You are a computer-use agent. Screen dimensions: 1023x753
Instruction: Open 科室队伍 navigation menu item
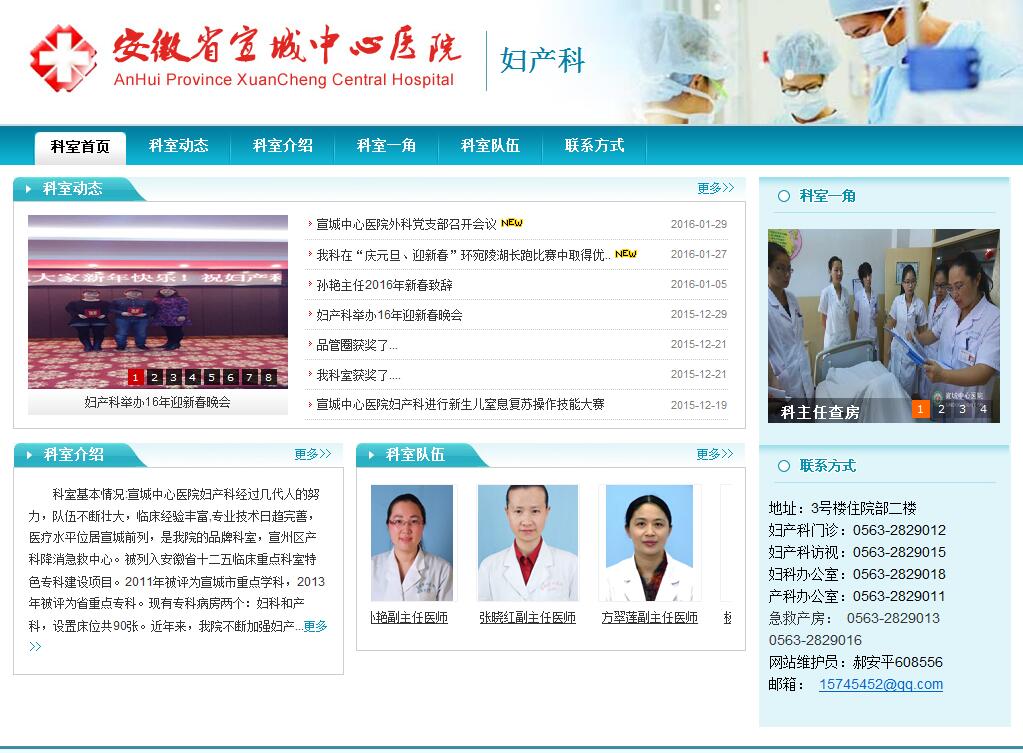point(490,146)
